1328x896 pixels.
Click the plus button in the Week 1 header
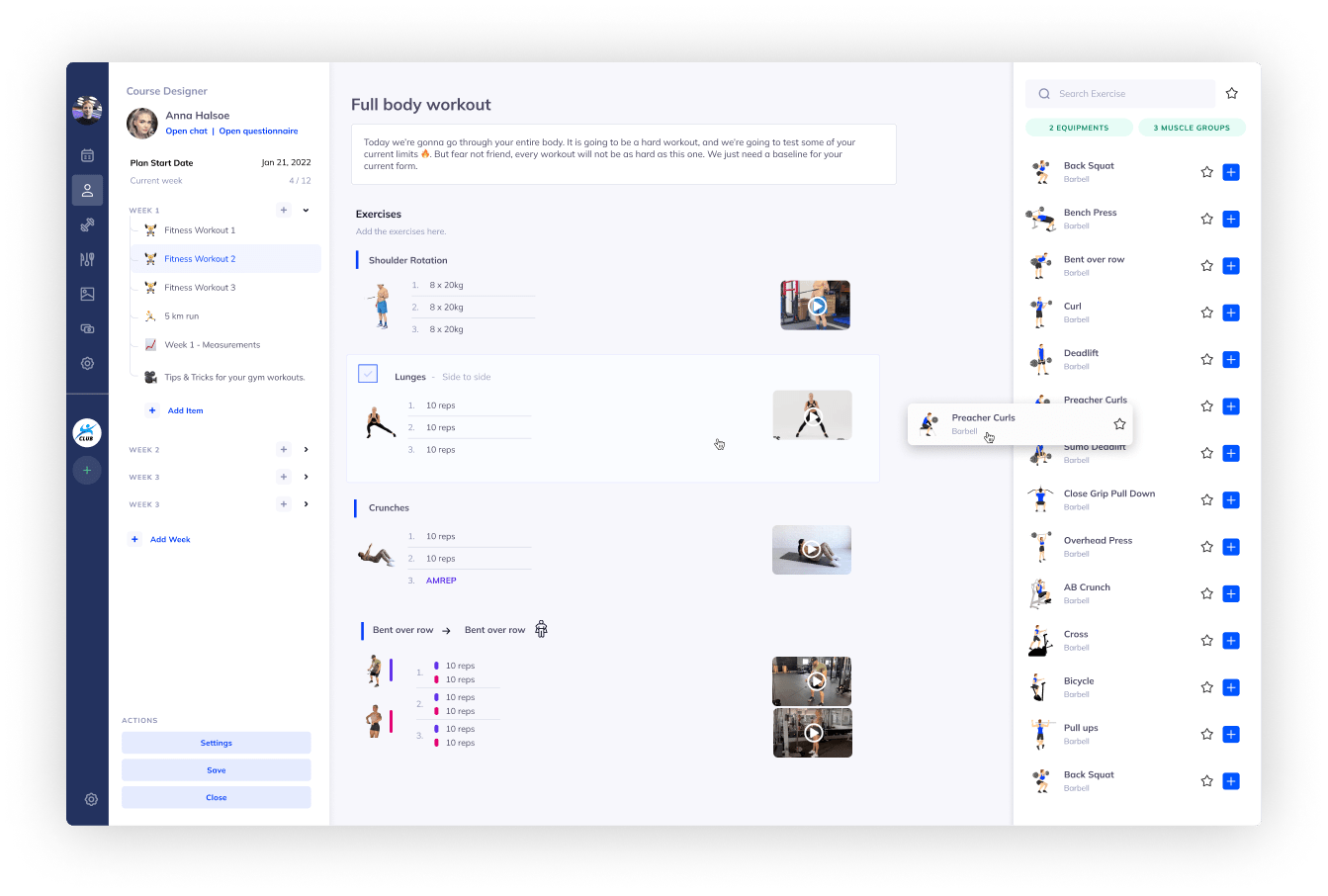[284, 210]
